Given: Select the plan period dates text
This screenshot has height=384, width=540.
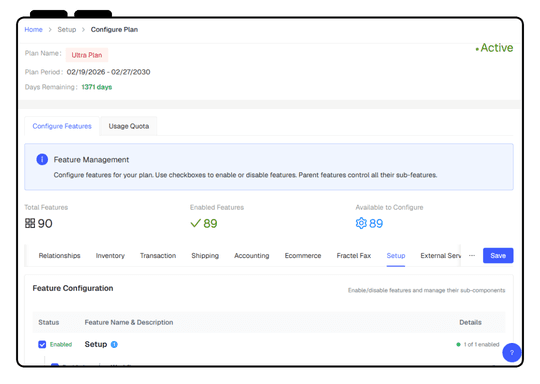Looking at the screenshot, I should pyautogui.click(x=108, y=72).
